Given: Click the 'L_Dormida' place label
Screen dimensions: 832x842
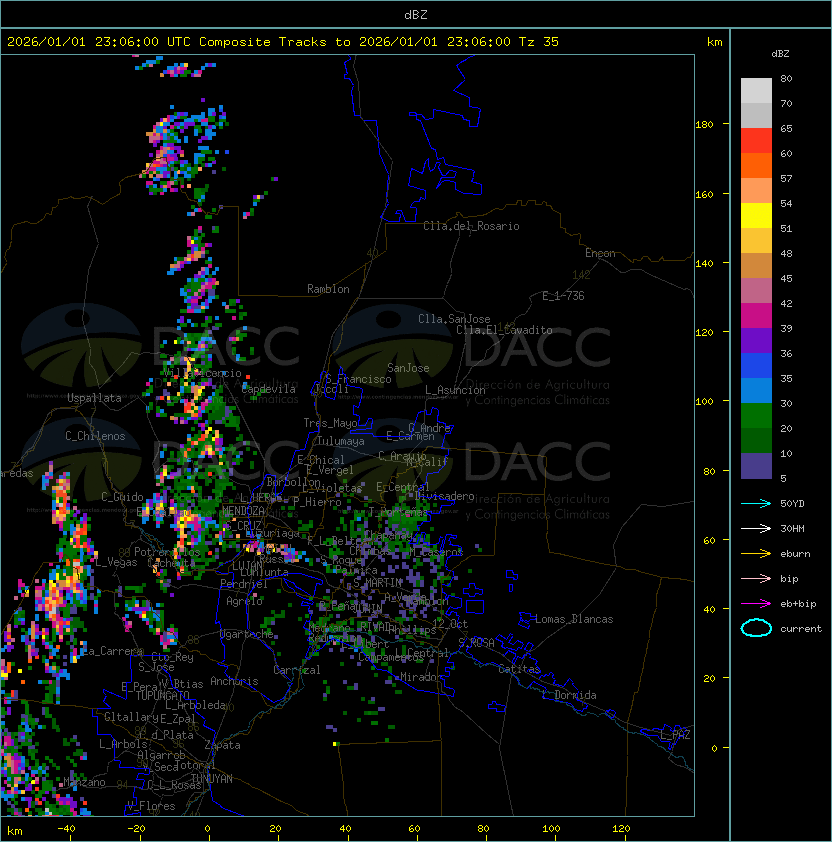Looking at the screenshot, I should 569,695.
